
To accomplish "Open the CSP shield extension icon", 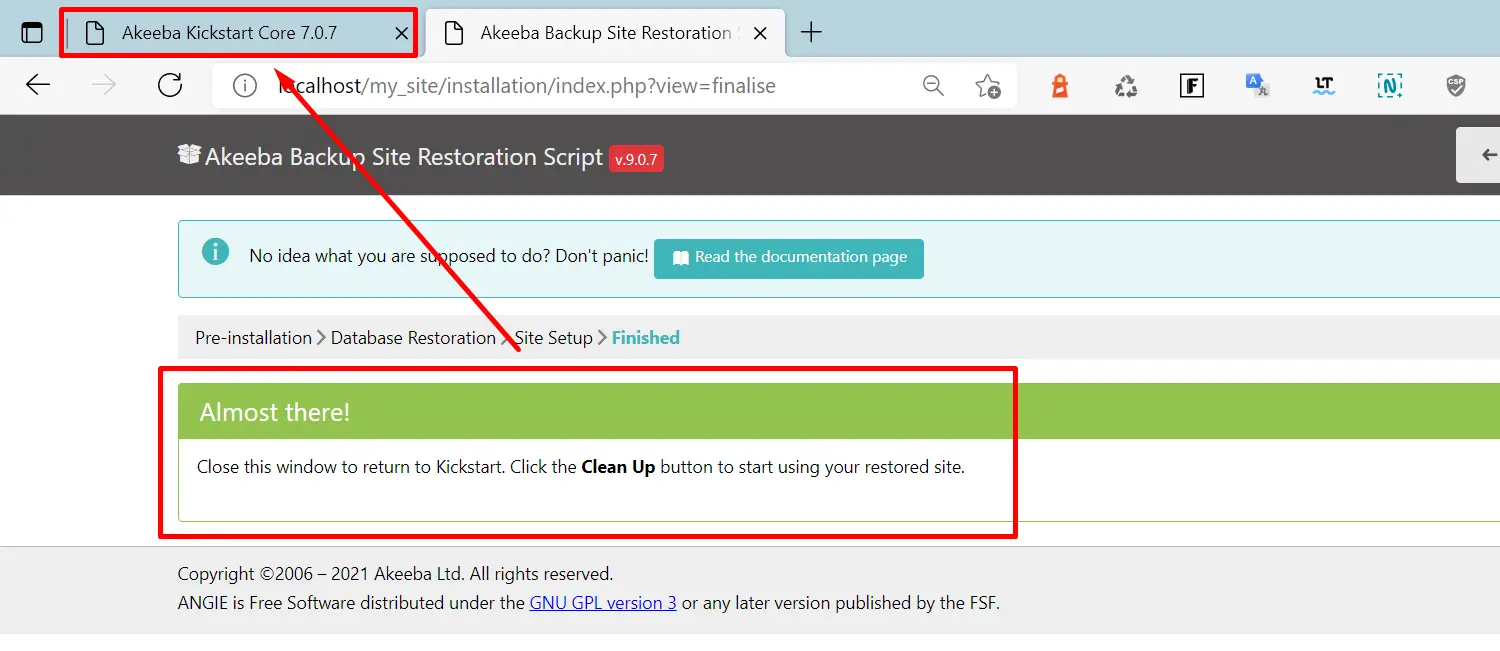I will click(x=1456, y=86).
